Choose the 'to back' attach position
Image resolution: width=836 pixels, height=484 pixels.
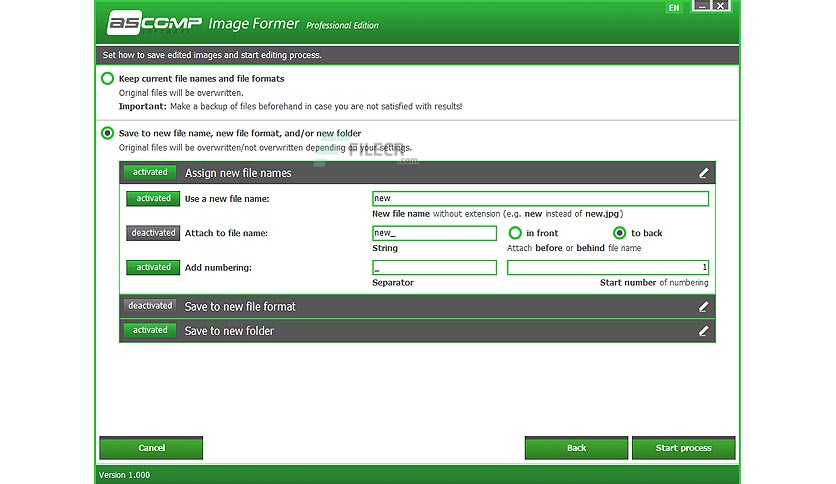(x=619, y=233)
